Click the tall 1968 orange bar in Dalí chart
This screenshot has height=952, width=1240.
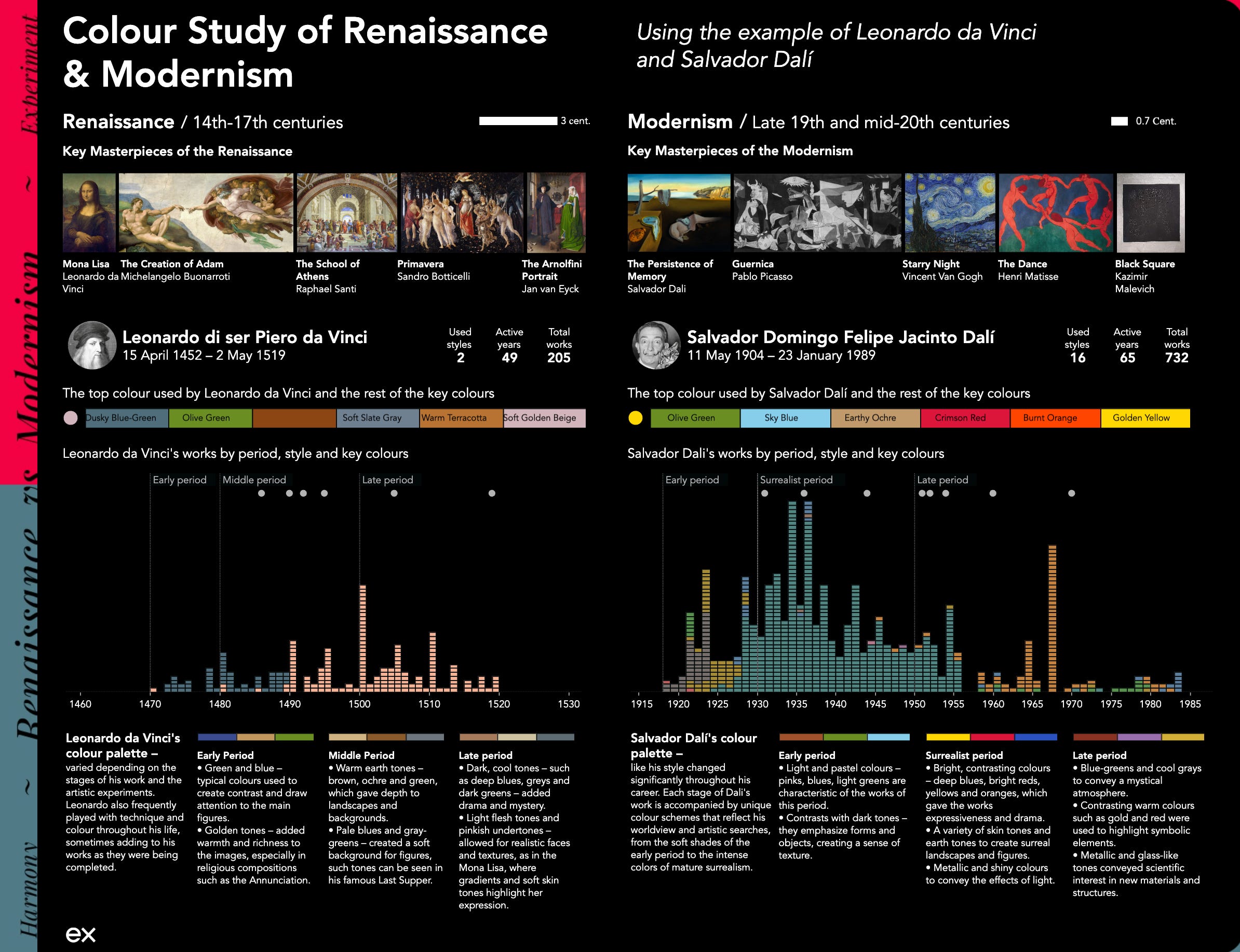pyautogui.click(x=1053, y=618)
